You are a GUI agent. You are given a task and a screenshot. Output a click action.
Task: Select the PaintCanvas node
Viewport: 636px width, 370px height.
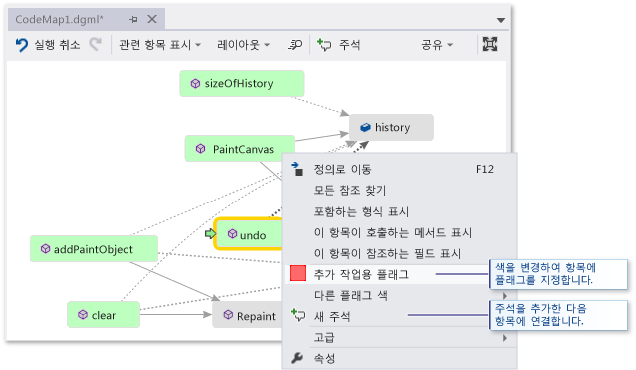pos(240,149)
